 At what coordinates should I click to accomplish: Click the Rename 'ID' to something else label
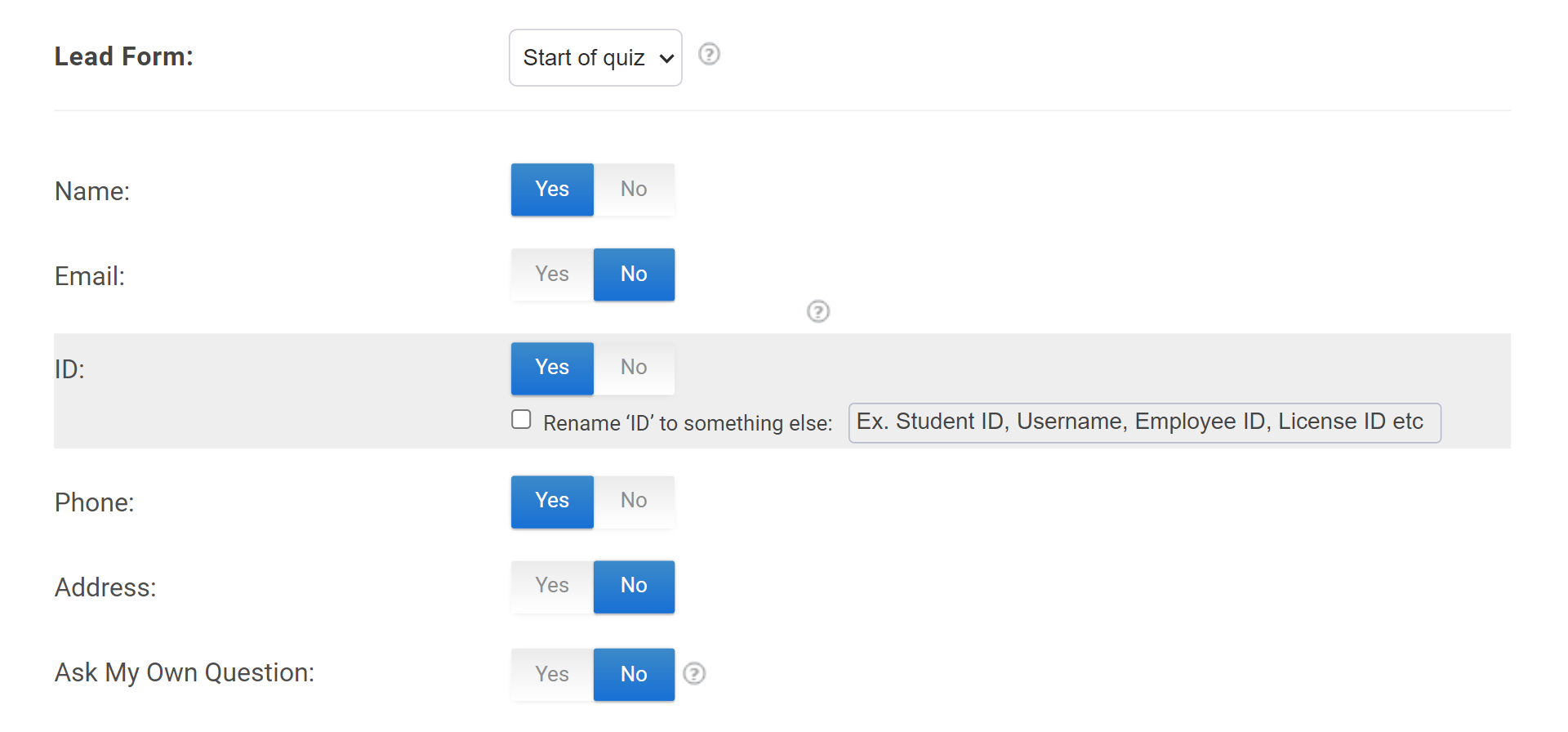(688, 423)
